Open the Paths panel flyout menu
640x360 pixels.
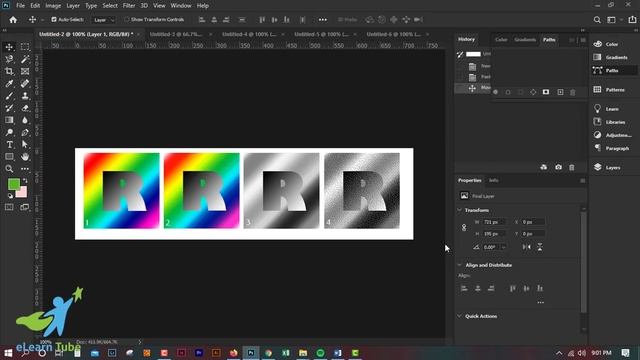pyautogui.click(x=583, y=40)
